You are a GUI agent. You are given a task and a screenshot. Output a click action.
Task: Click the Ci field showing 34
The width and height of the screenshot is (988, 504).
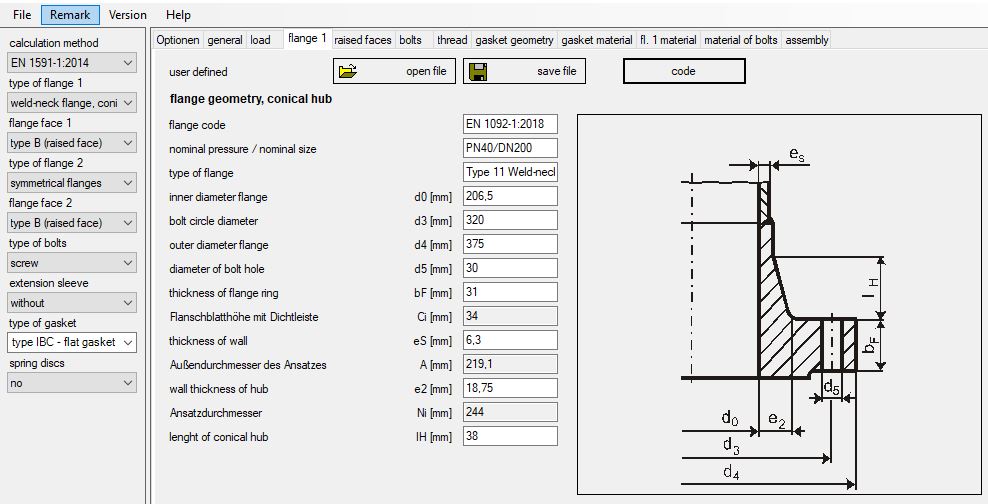click(x=510, y=316)
